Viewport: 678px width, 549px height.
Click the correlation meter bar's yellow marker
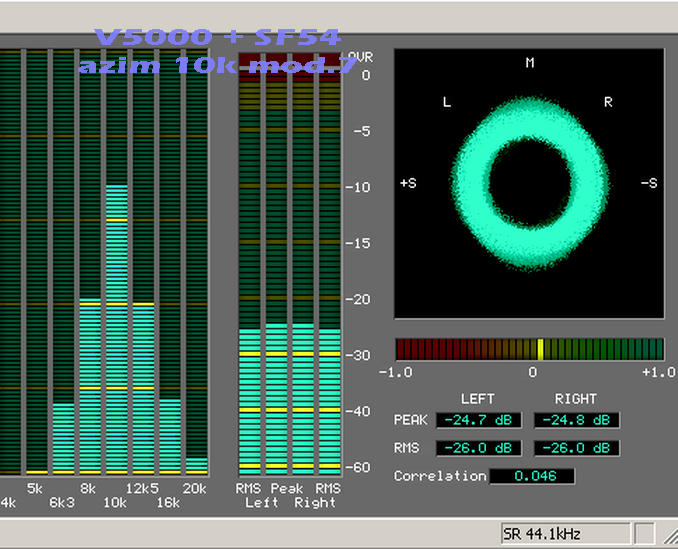click(540, 349)
